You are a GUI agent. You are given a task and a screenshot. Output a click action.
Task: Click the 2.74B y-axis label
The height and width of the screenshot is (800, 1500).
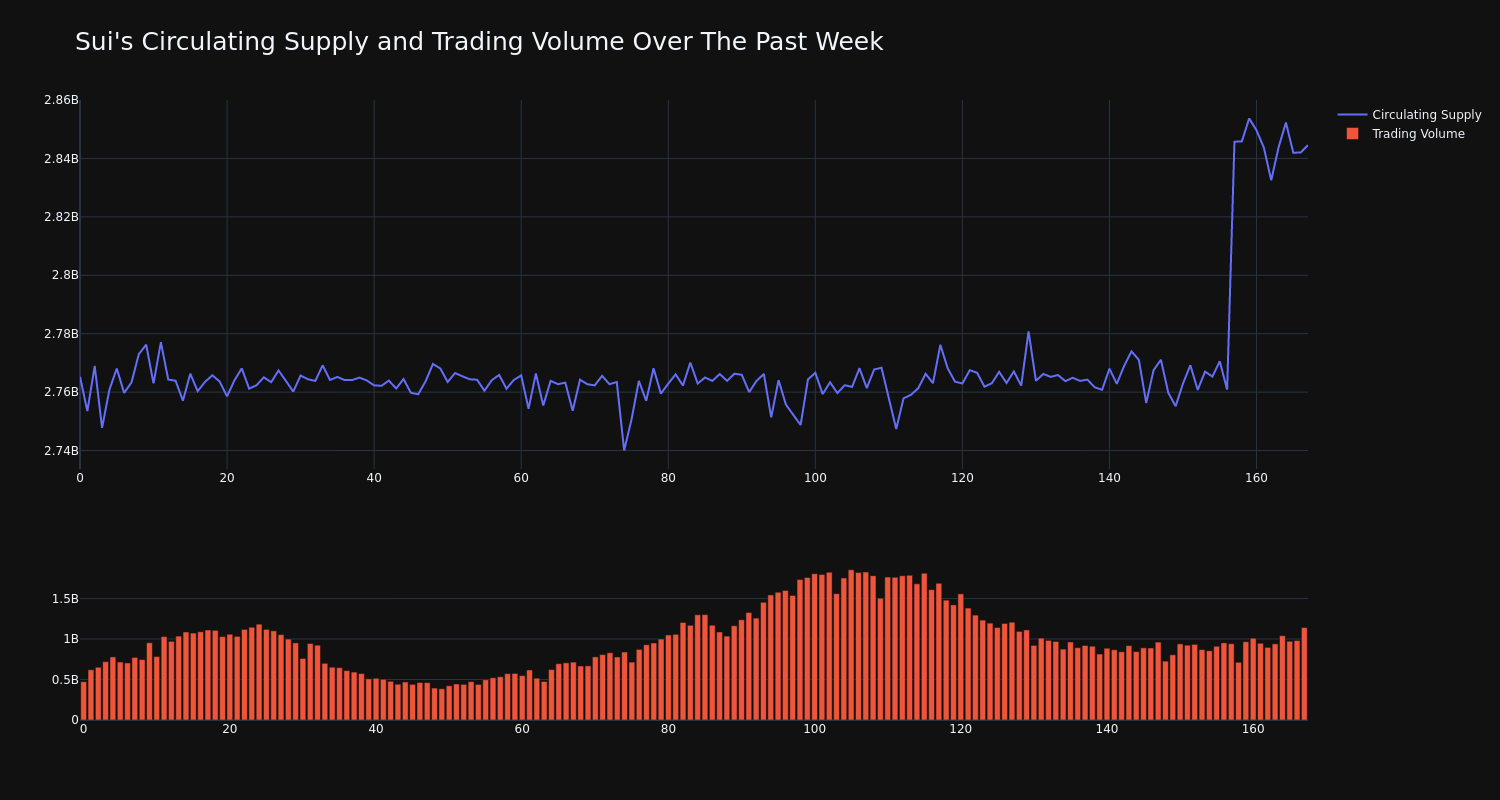point(61,451)
